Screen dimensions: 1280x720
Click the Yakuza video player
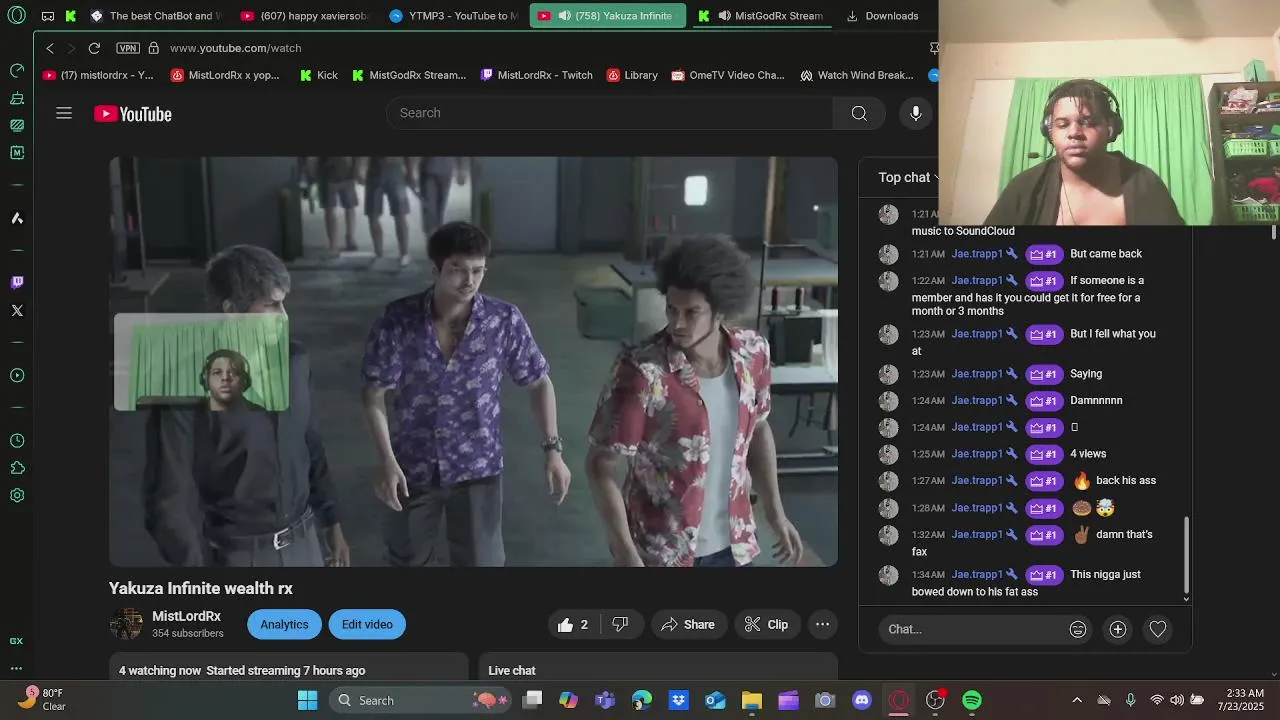point(473,361)
